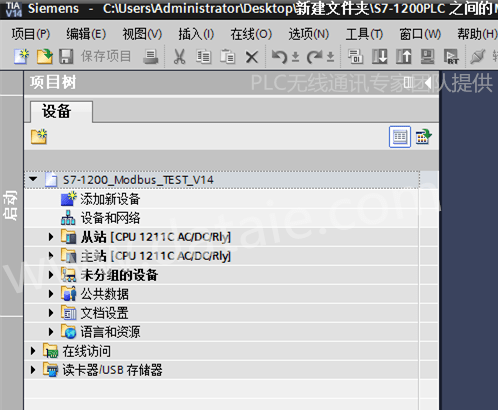Open the Undo history dropdown arrow

(x=295, y=57)
